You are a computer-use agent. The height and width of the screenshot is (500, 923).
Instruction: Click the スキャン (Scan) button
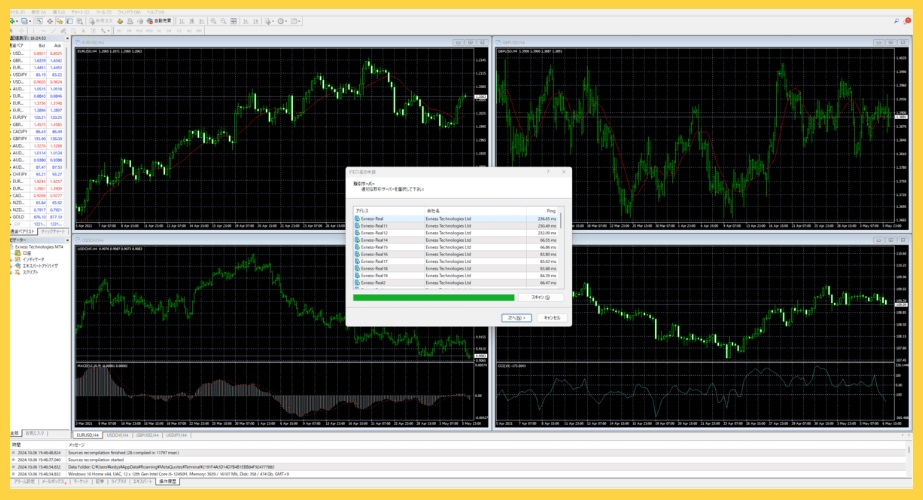coord(539,297)
